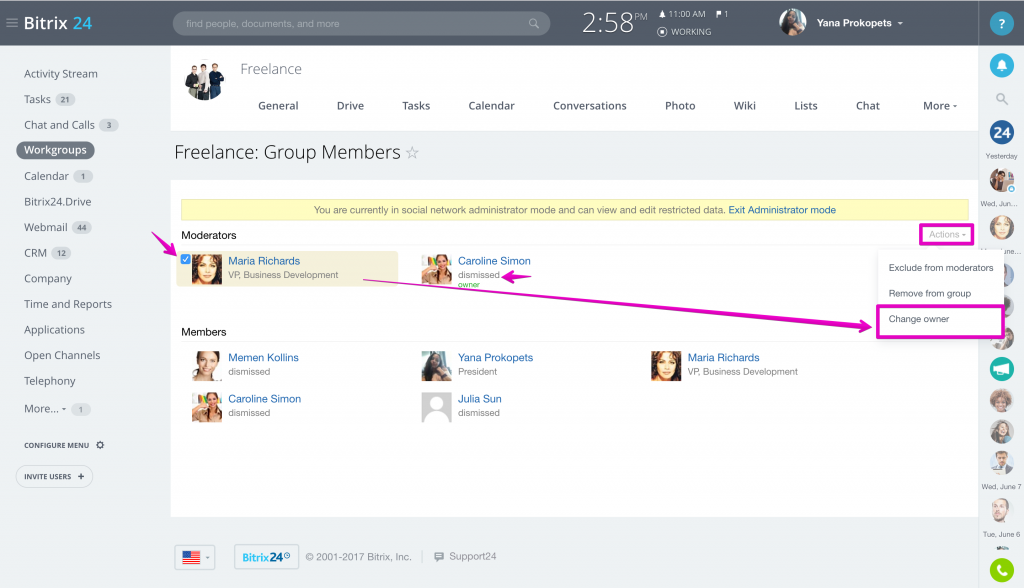This screenshot has height=588, width=1024.
Task: Uncheck the Maria Richards moderator checkbox
Action: (x=185, y=259)
